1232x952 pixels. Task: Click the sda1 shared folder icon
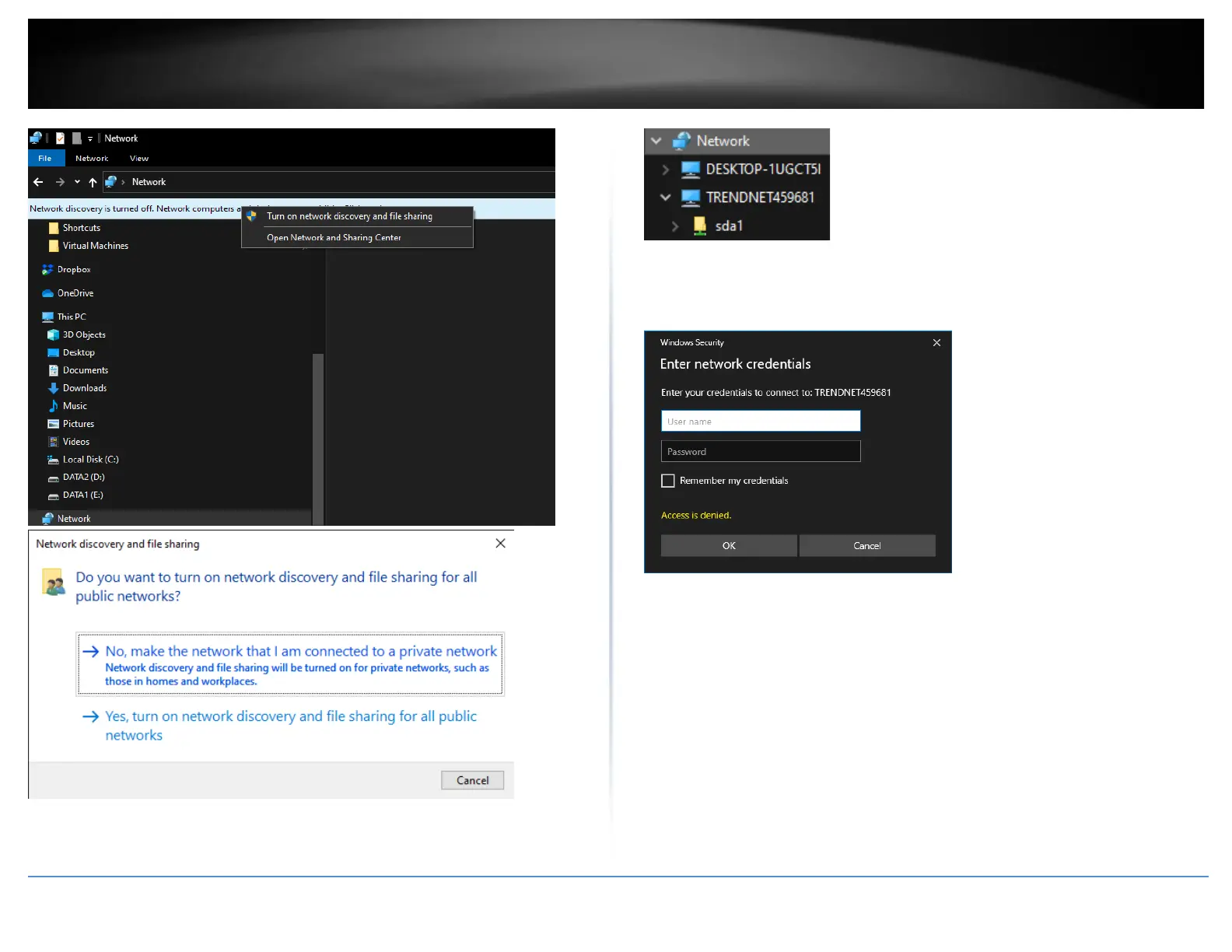[700, 226]
